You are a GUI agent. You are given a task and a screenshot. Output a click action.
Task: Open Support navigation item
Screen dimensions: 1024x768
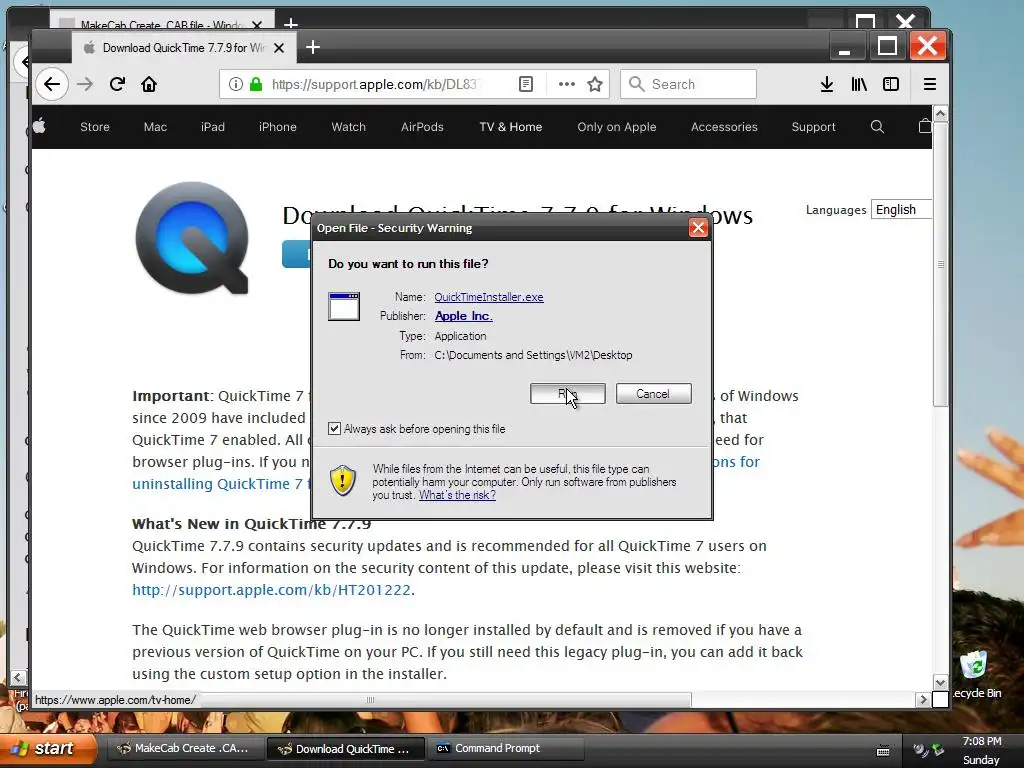pos(813,127)
